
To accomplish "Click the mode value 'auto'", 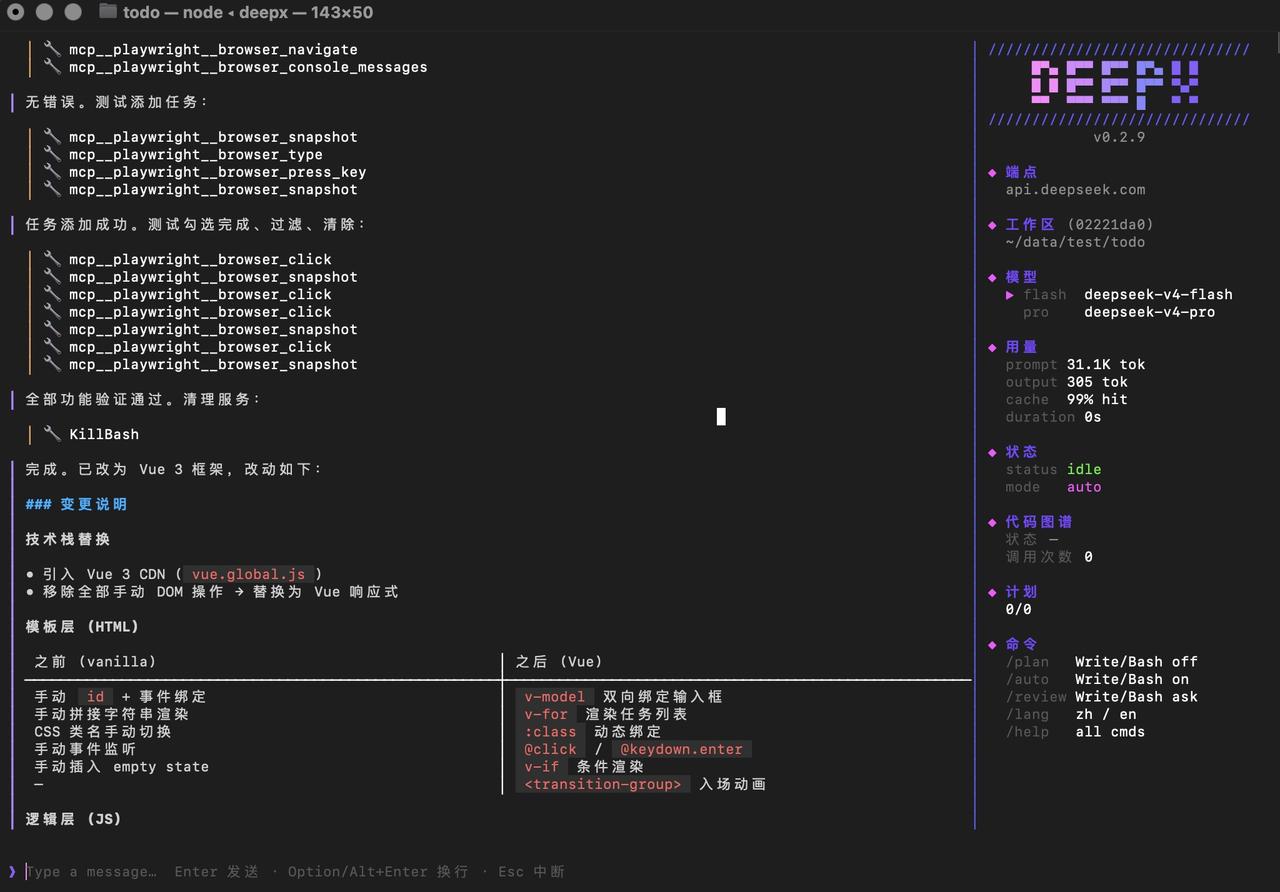I will coord(1084,487).
